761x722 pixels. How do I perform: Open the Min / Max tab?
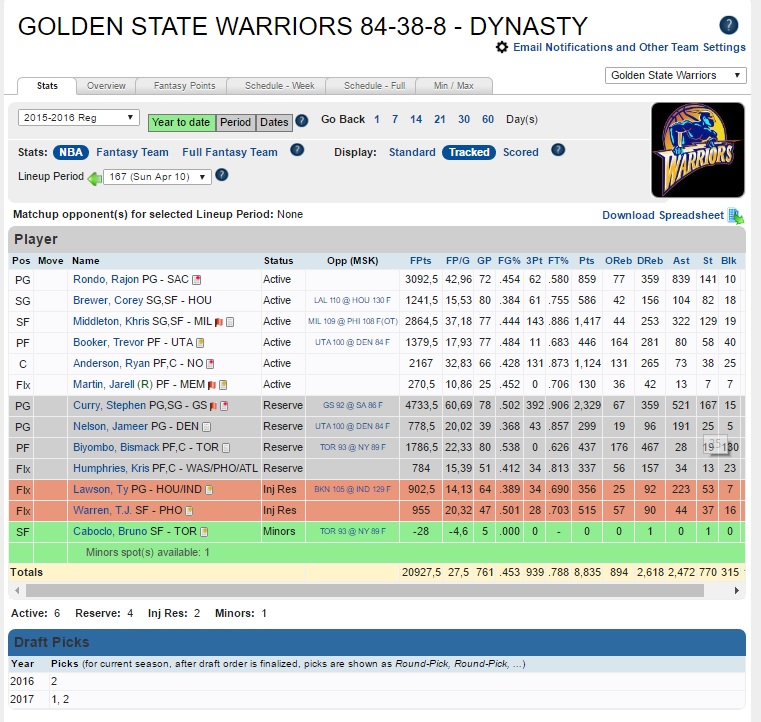click(x=454, y=86)
